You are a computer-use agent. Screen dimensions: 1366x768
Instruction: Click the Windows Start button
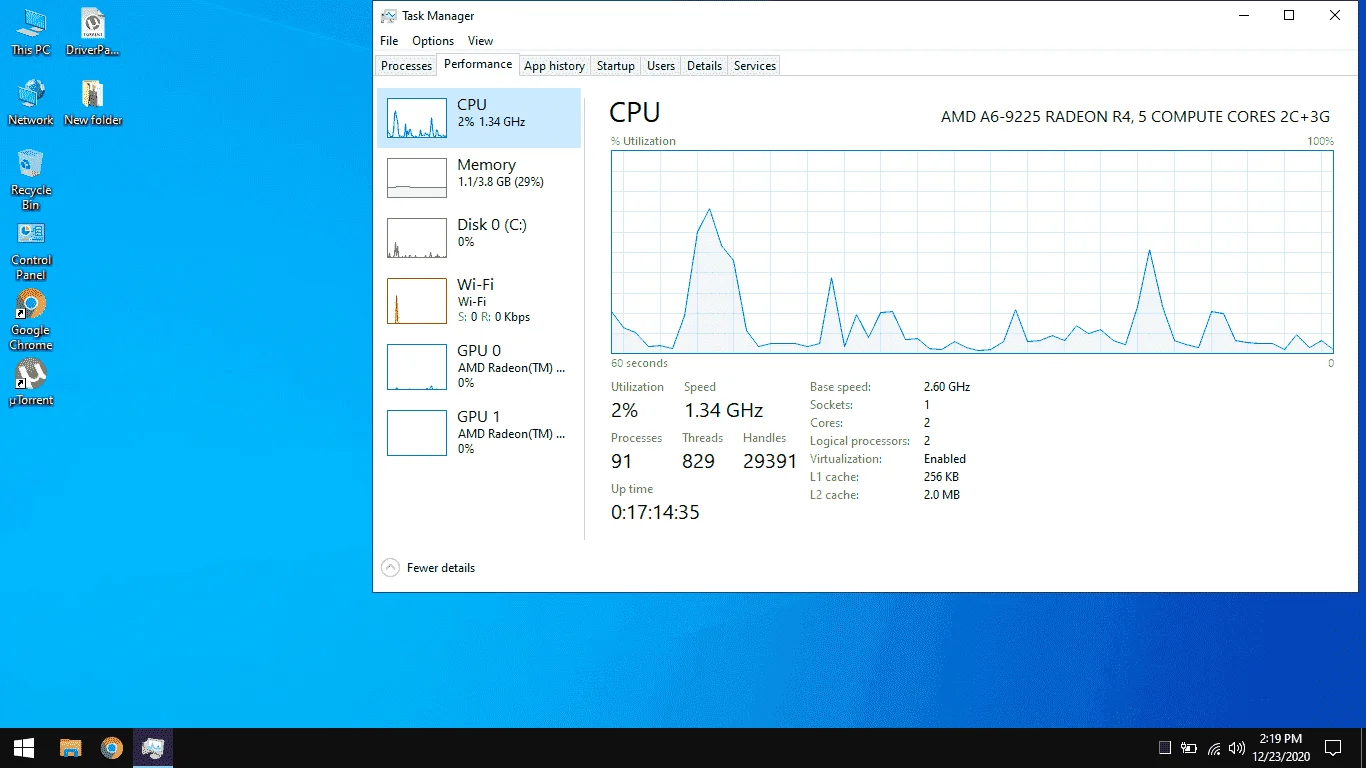pyautogui.click(x=24, y=748)
